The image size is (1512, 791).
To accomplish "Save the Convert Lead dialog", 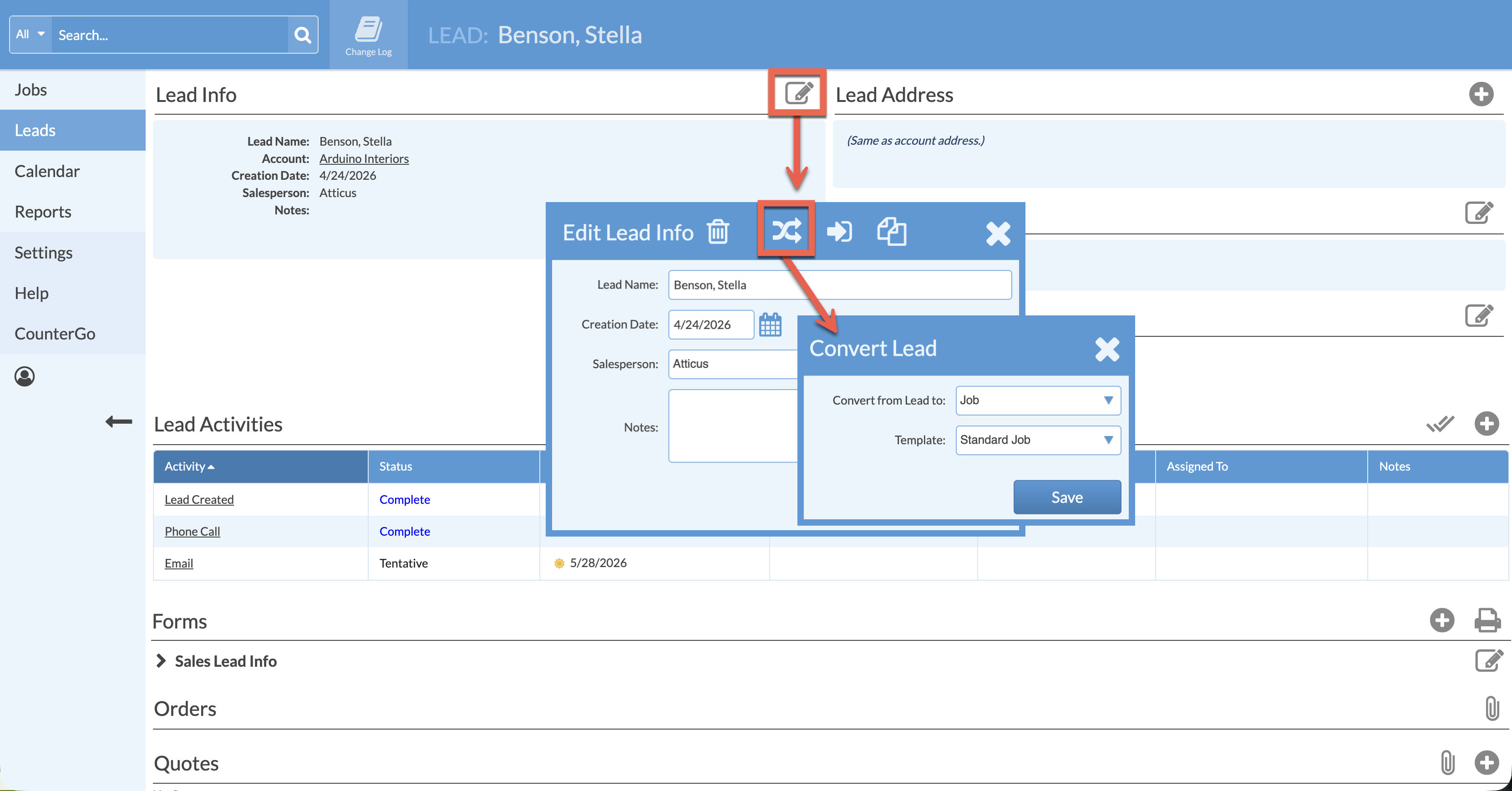I will point(1067,497).
